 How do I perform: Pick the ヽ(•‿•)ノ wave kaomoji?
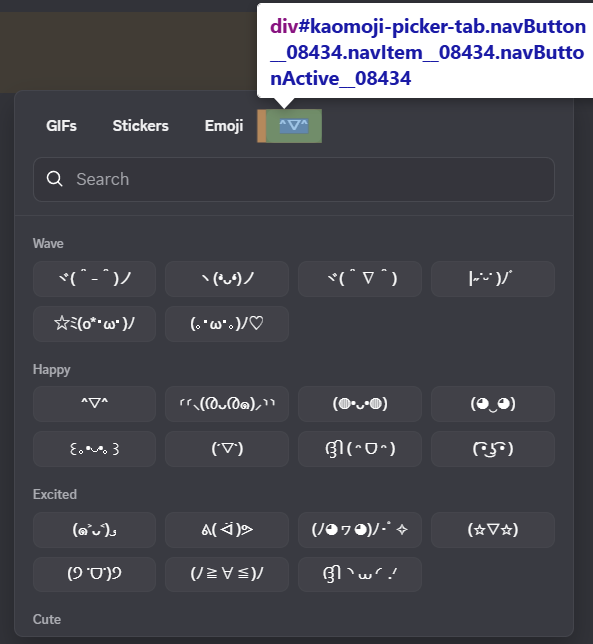pyautogui.click(x=227, y=279)
